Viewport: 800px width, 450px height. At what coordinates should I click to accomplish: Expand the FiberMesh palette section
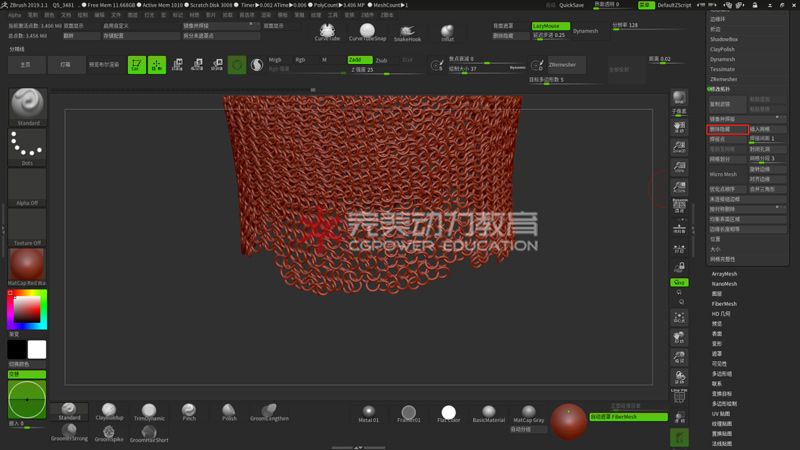[724, 304]
